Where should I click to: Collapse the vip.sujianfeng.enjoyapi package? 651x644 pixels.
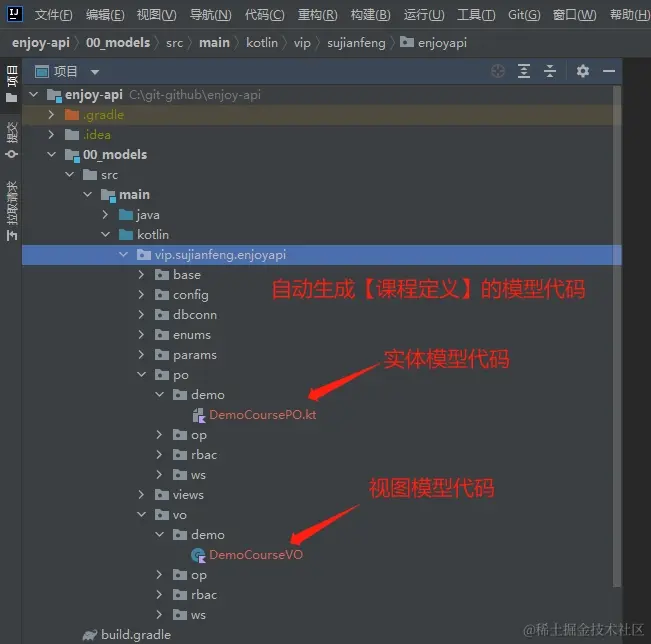[123, 255]
